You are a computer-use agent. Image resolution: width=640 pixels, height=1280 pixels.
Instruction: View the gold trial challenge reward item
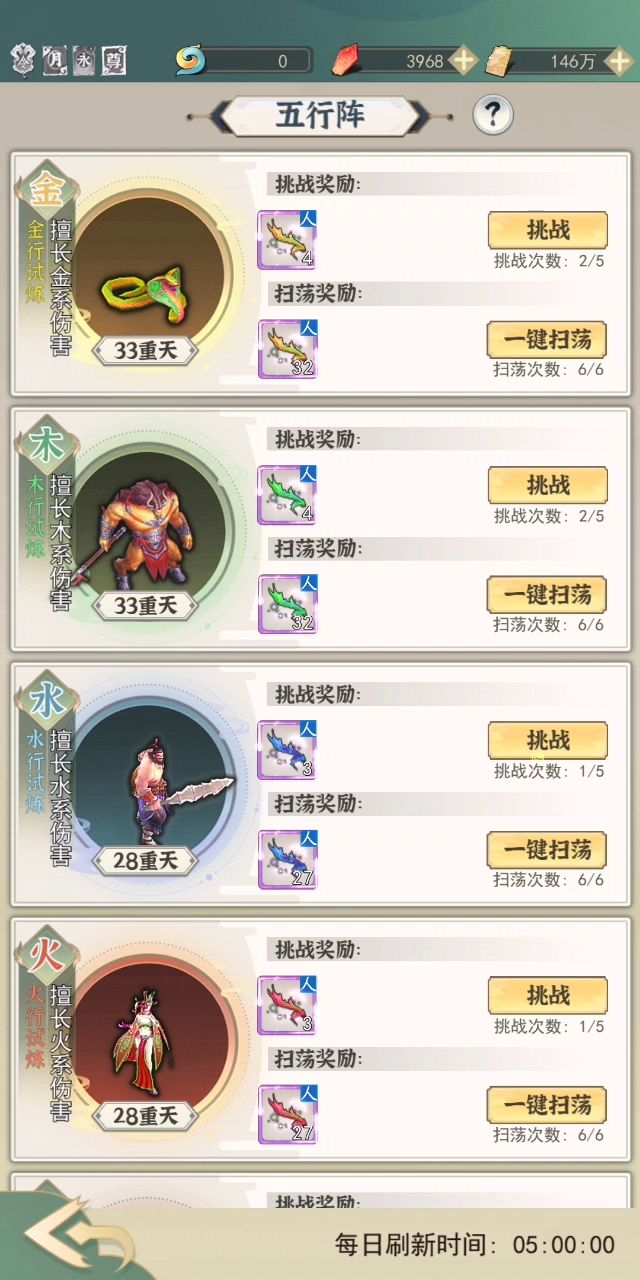pyautogui.click(x=287, y=240)
